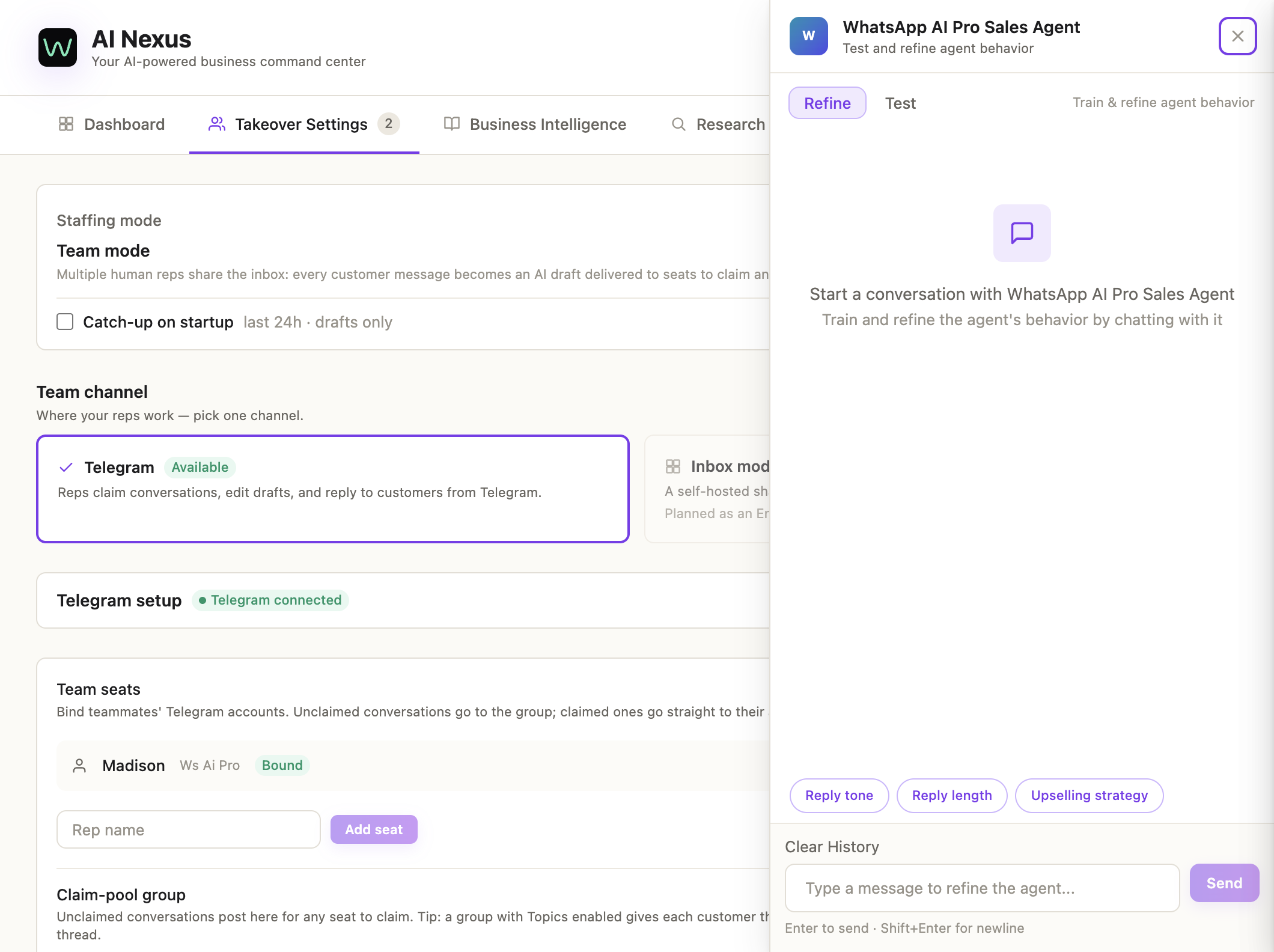Click the Send button
Screen dimensions: 1274x952
point(1224,883)
